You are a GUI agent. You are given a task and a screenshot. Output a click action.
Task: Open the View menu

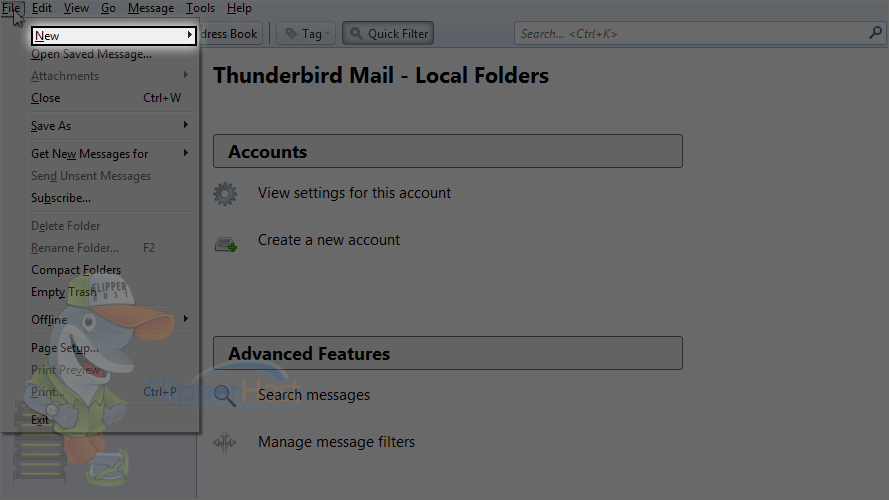[76, 9]
